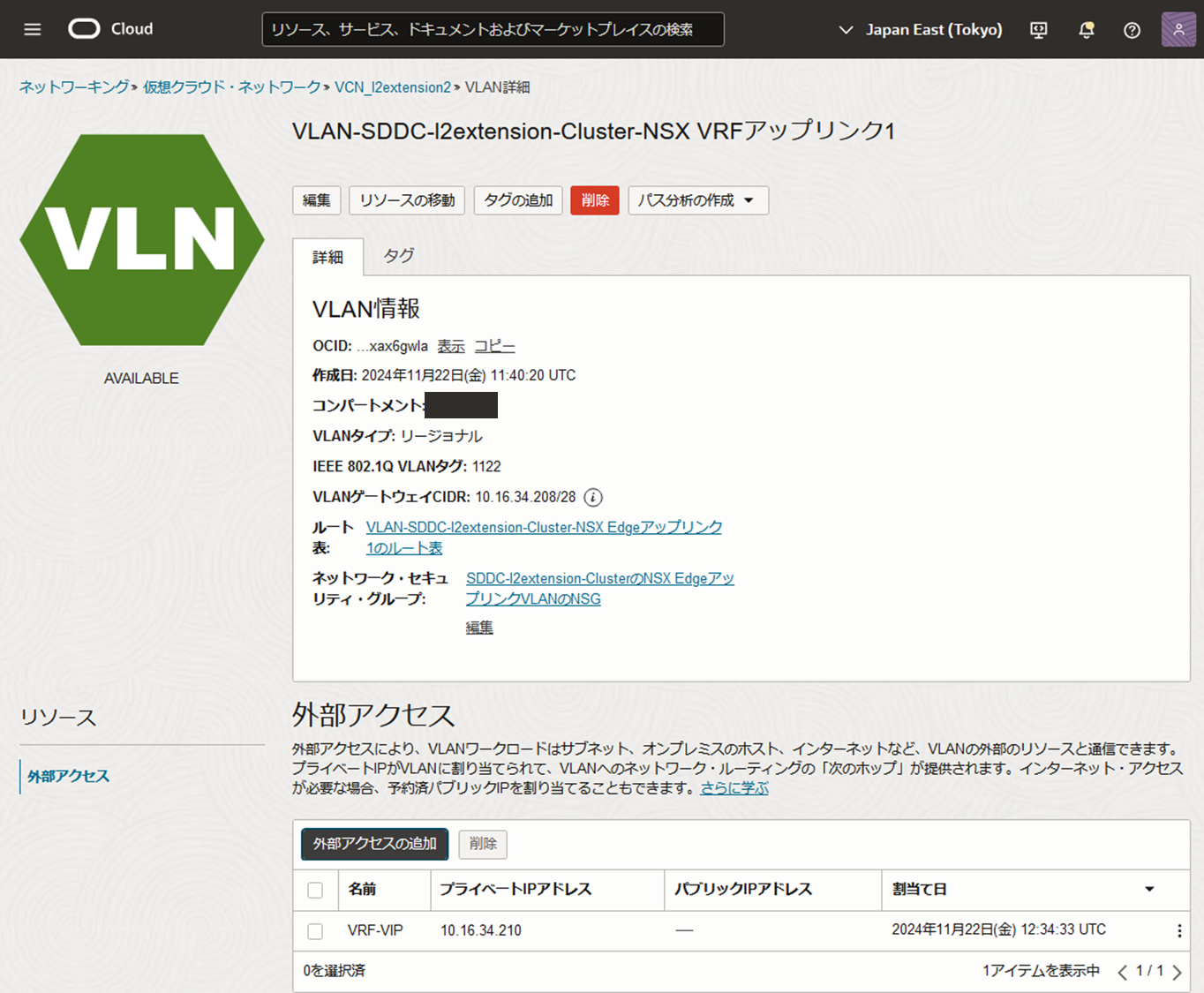This screenshot has height=993, width=1204.
Task: Click the 編集 link under network security group
Action: 479,628
